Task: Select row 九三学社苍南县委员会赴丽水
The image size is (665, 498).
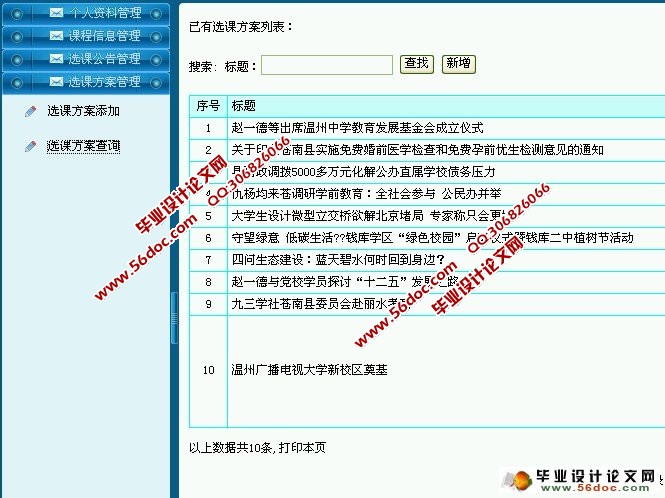Action: (x=427, y=305)
